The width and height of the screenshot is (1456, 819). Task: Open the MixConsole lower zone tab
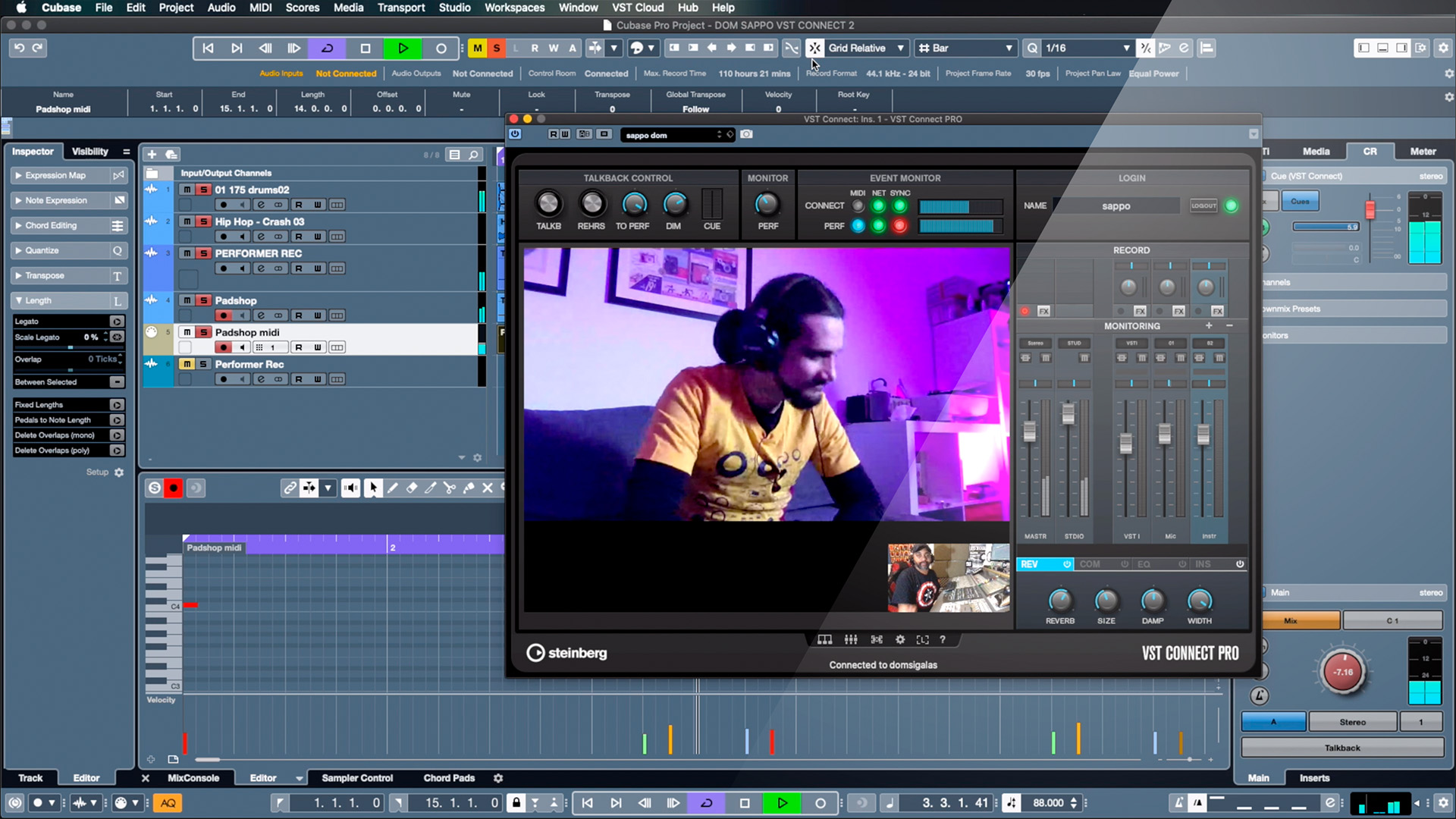(193, 778)
